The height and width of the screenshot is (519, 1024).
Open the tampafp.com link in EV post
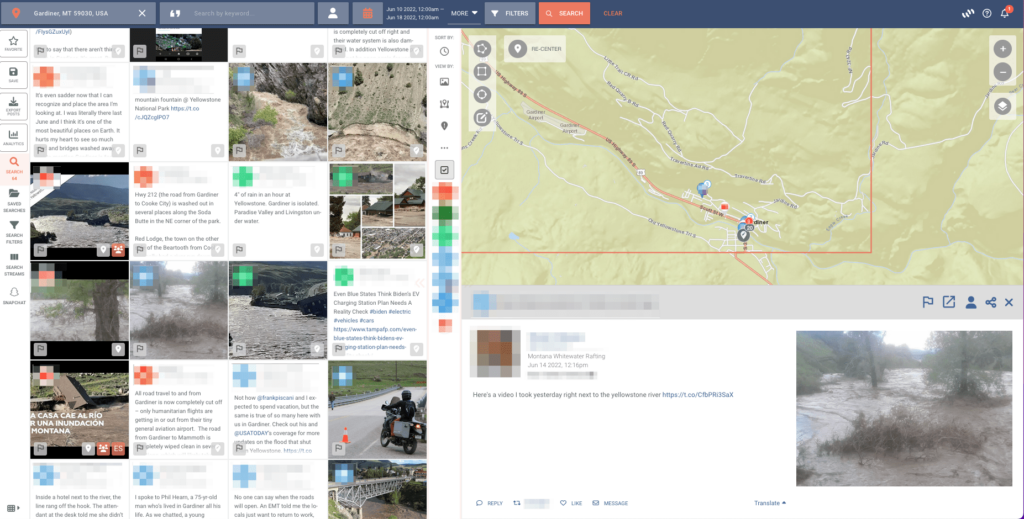(x=376, y=339)
